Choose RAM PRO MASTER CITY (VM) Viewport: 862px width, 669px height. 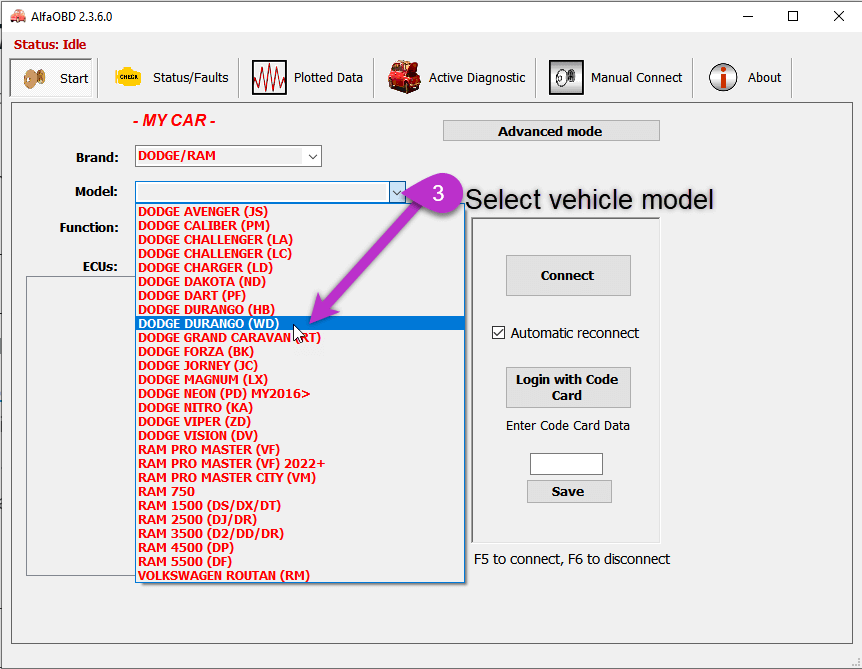coord(300,478)
